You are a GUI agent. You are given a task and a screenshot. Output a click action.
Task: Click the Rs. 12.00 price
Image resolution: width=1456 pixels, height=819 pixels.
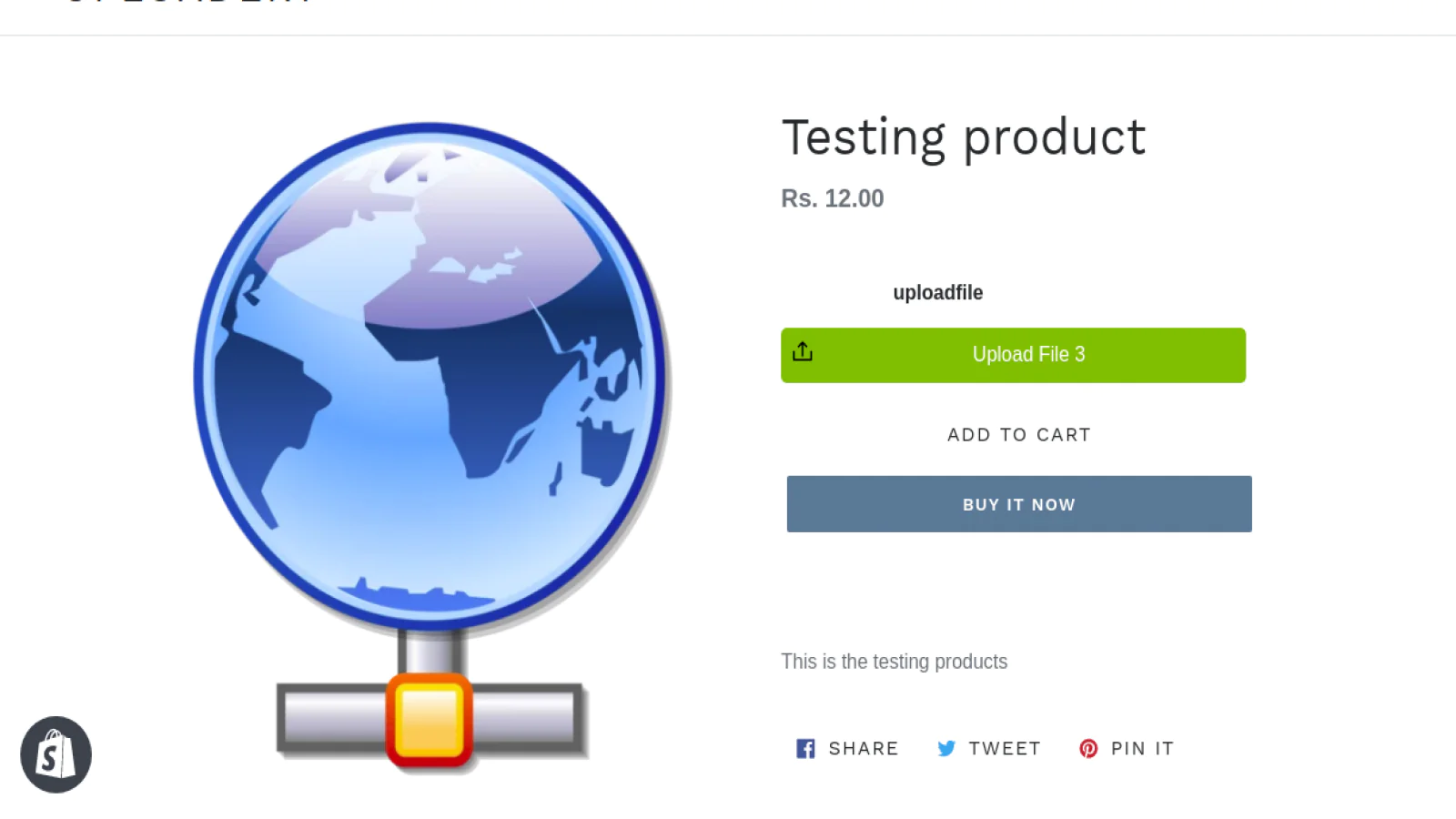point(833,198)
